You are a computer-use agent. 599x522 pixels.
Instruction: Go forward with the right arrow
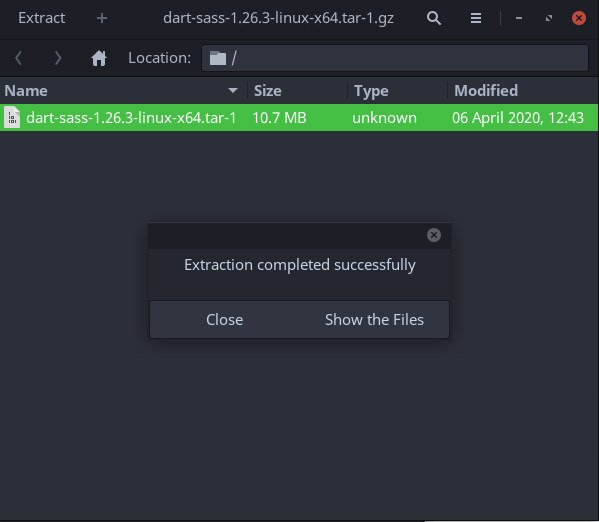click(58, 58)
